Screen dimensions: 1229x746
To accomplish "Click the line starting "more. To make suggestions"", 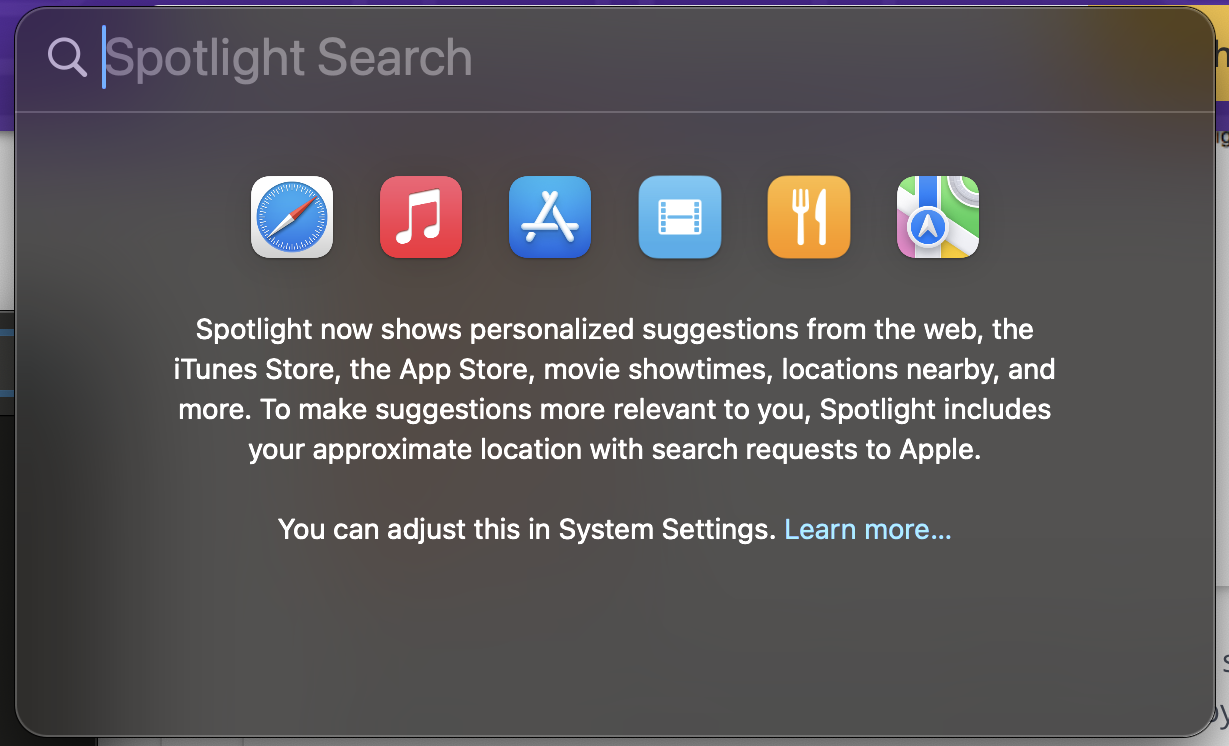I will (x=614, y=409).
